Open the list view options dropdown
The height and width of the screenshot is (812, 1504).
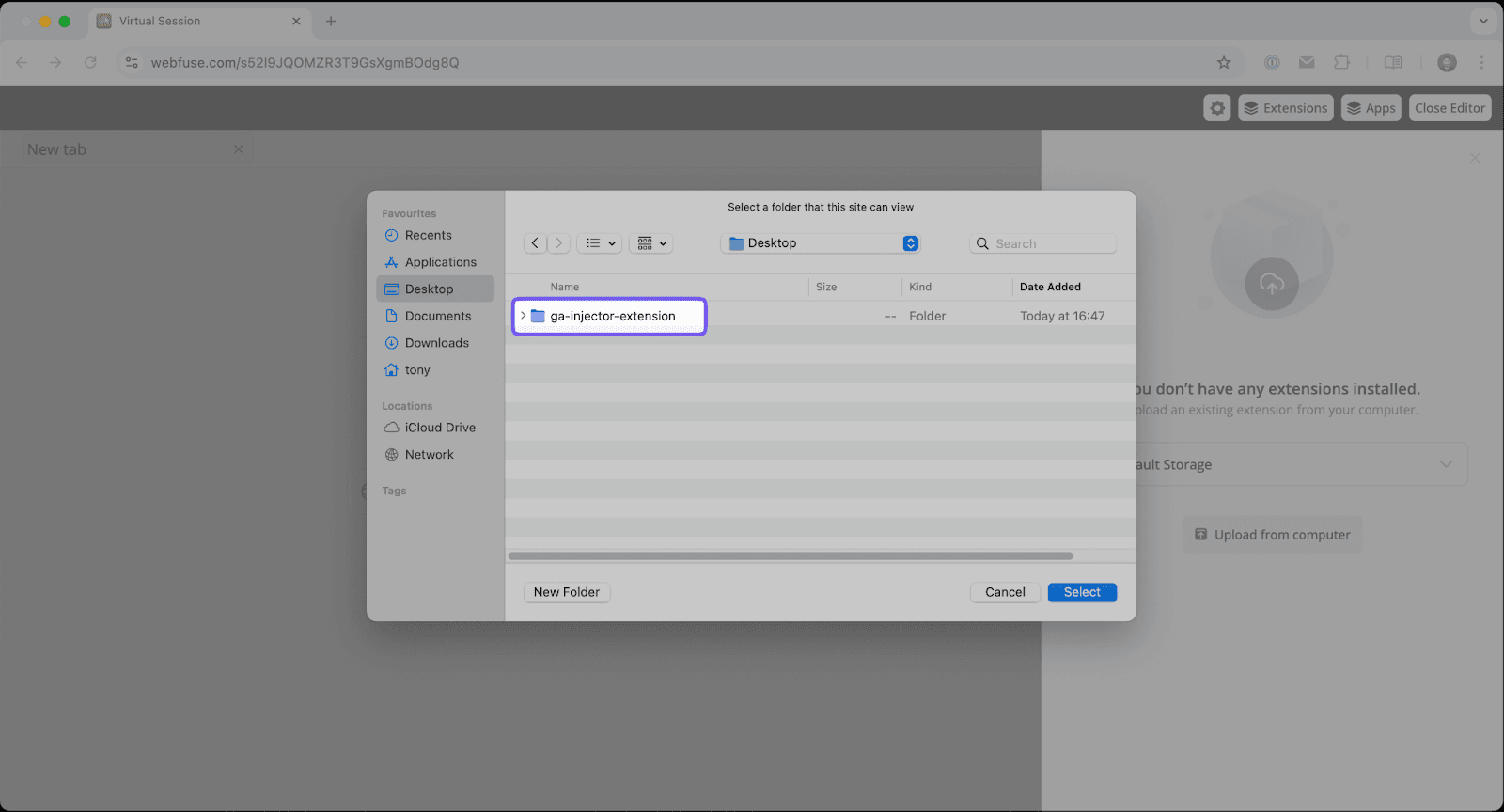(x=600, y=243)
